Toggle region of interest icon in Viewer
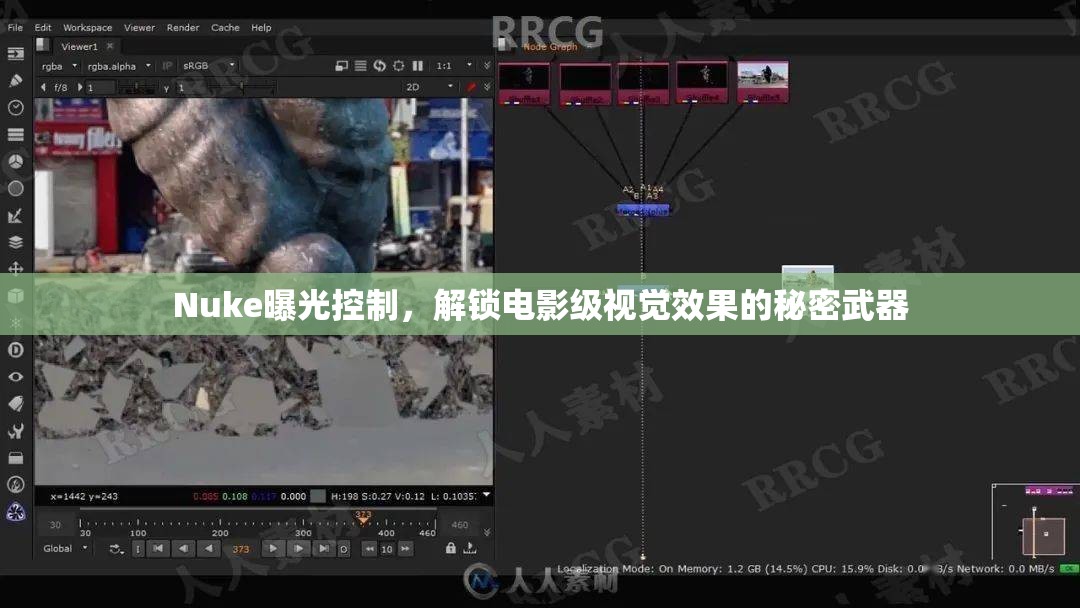This screenshot has height=608, width=1080. pyautogui.click(x=399, y=66)
